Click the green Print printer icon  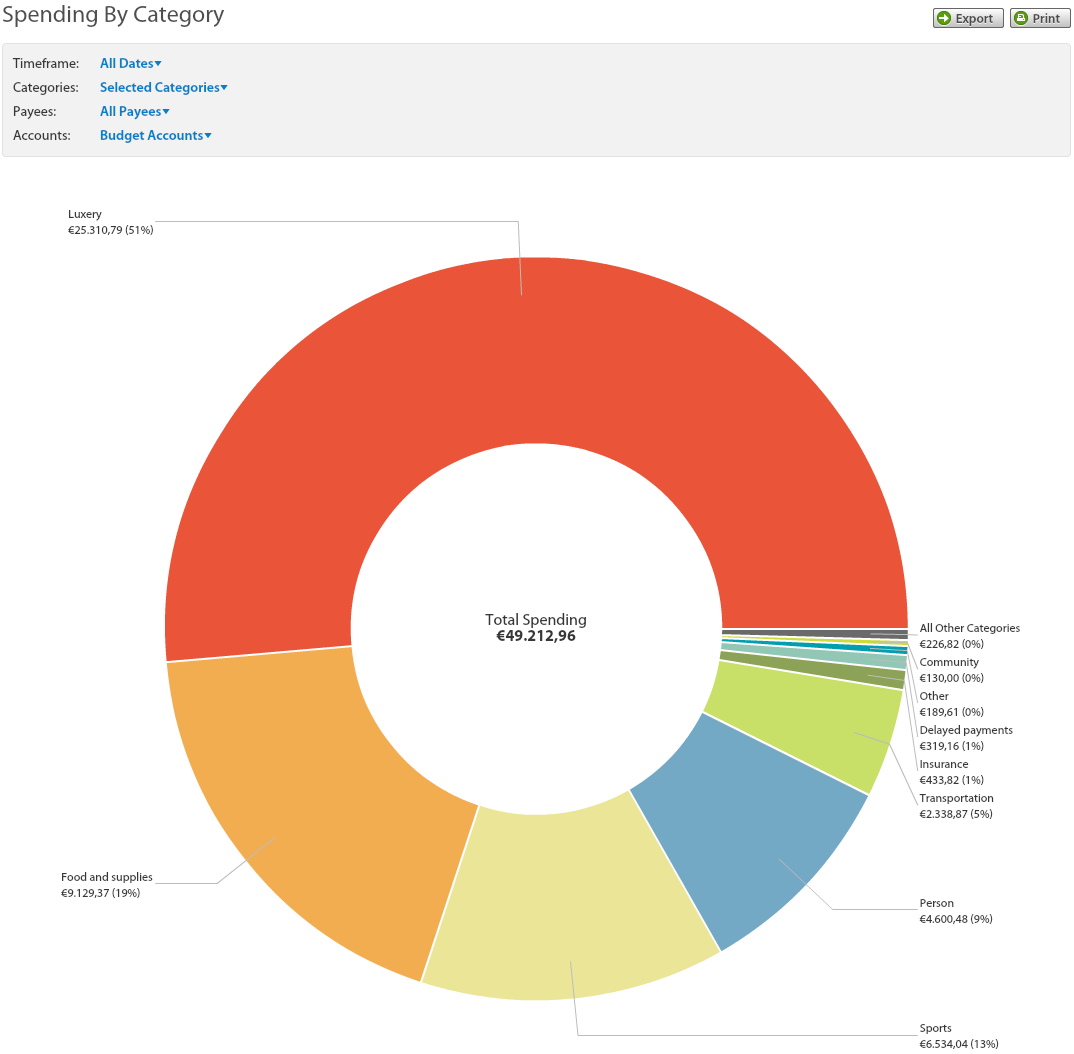point(1021,18)
